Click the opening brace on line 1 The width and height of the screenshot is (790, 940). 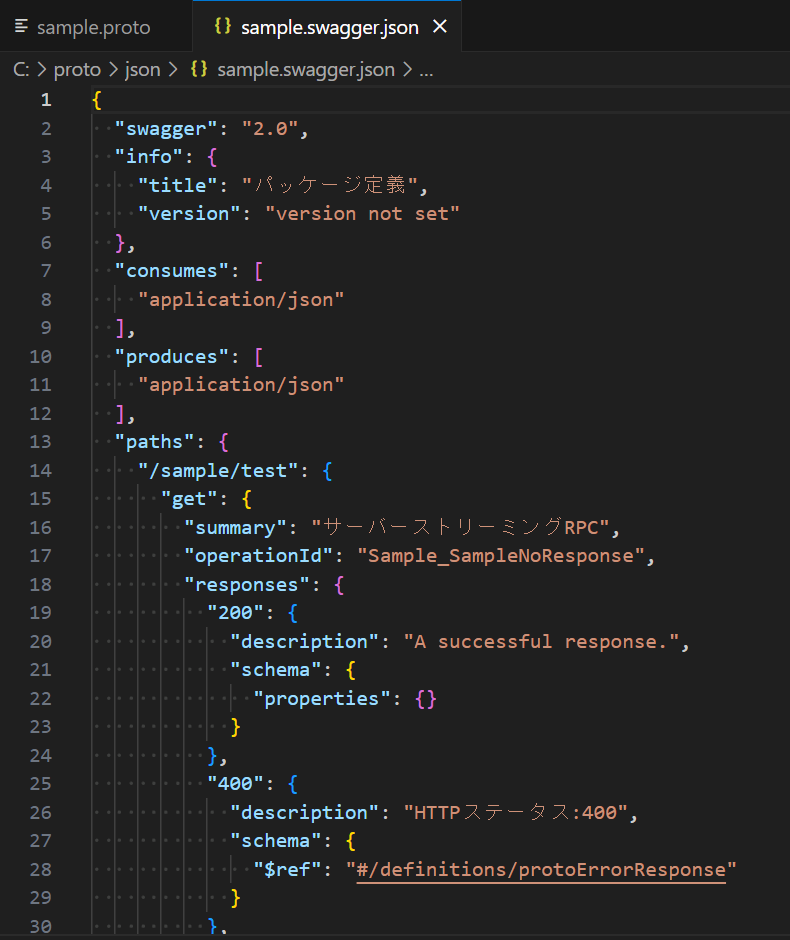pyautogui.click(x=97, y=100)
